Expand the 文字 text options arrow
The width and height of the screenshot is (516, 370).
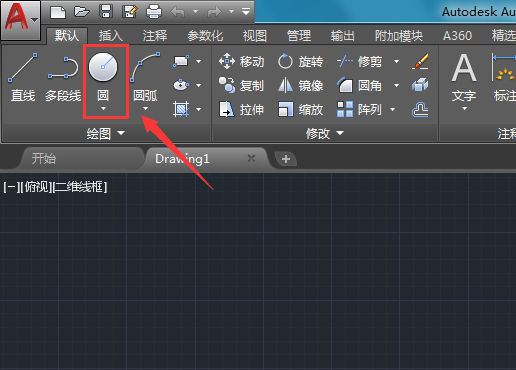tap(464, 109)
